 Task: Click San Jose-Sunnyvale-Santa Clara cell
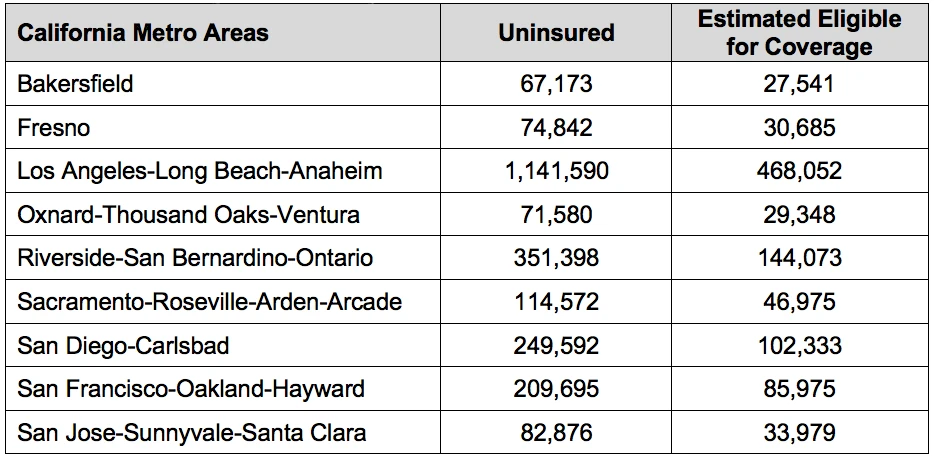pyautogui.click(x=192, y=432)
